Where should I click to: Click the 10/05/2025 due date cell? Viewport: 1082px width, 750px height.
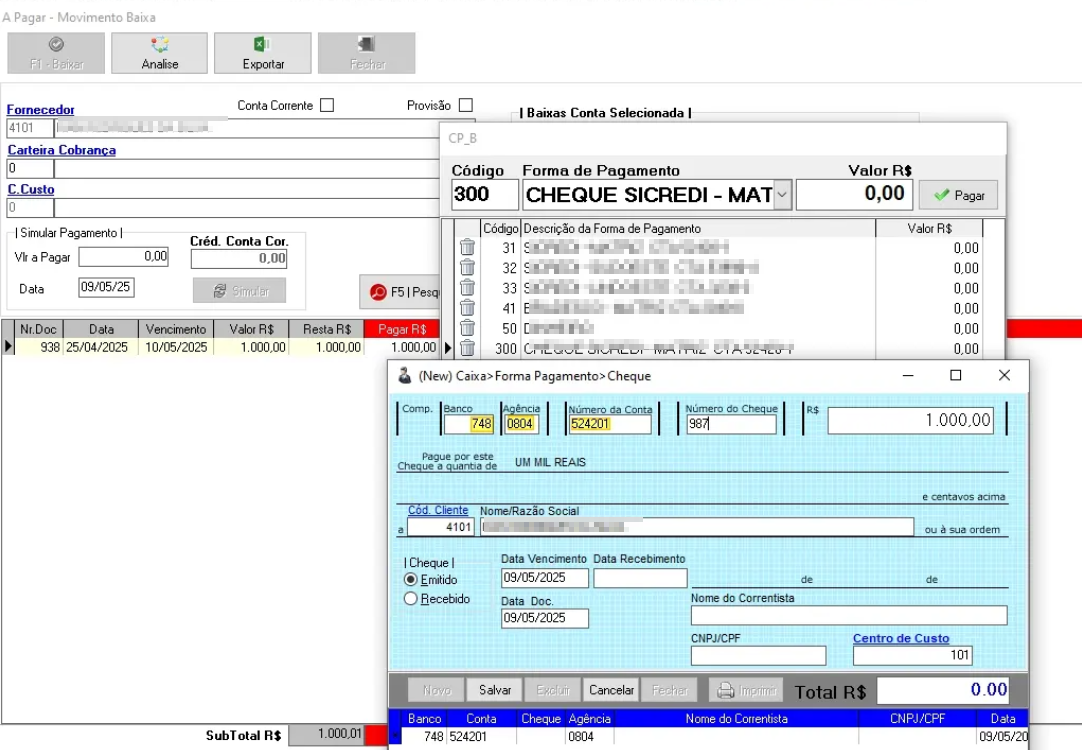click(176, 347)
